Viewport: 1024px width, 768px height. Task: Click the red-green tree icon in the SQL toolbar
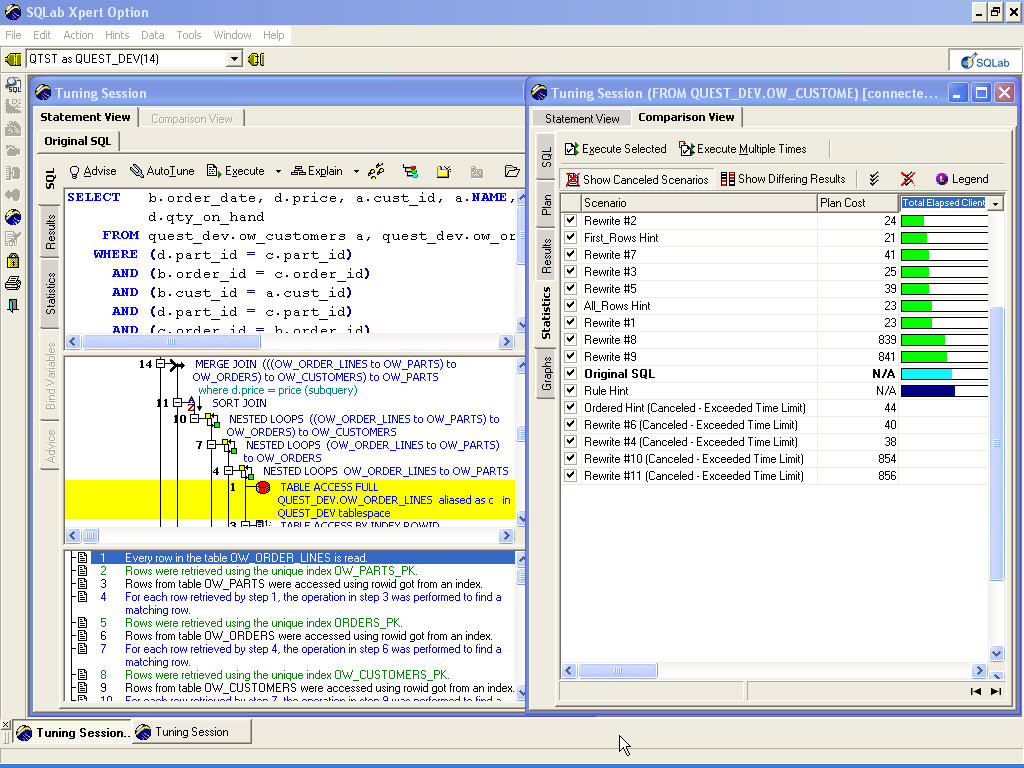(410, 171)
